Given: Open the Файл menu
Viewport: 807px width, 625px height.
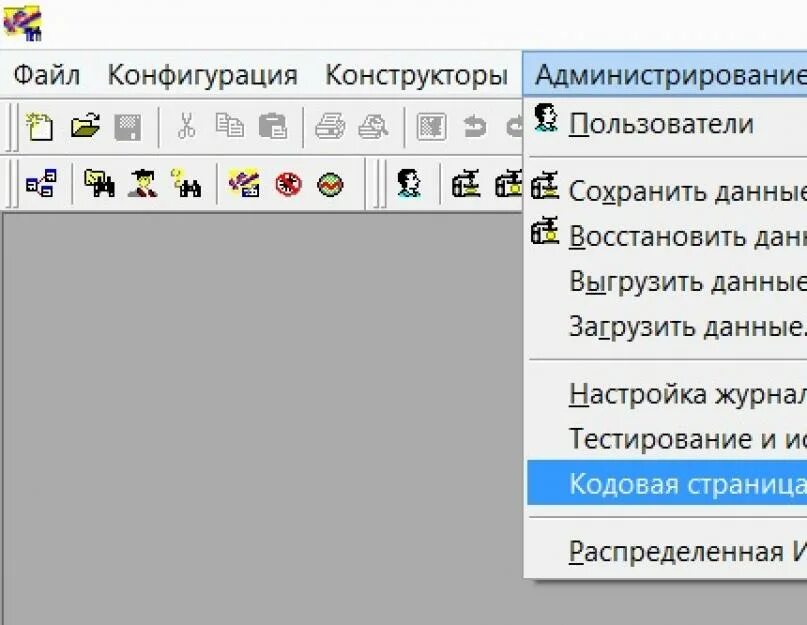Looking at the screenshot, I should (47, 75).
